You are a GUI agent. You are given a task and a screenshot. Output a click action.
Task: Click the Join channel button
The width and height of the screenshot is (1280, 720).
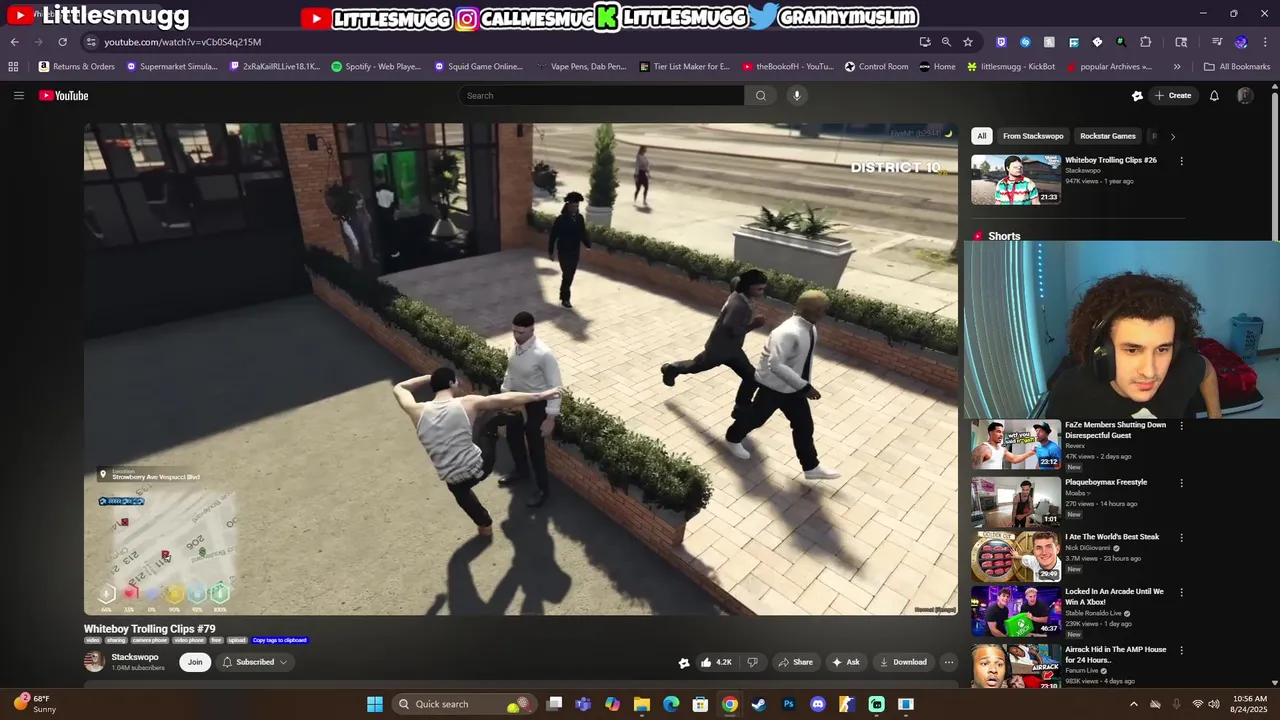click(x=195, y=662)
